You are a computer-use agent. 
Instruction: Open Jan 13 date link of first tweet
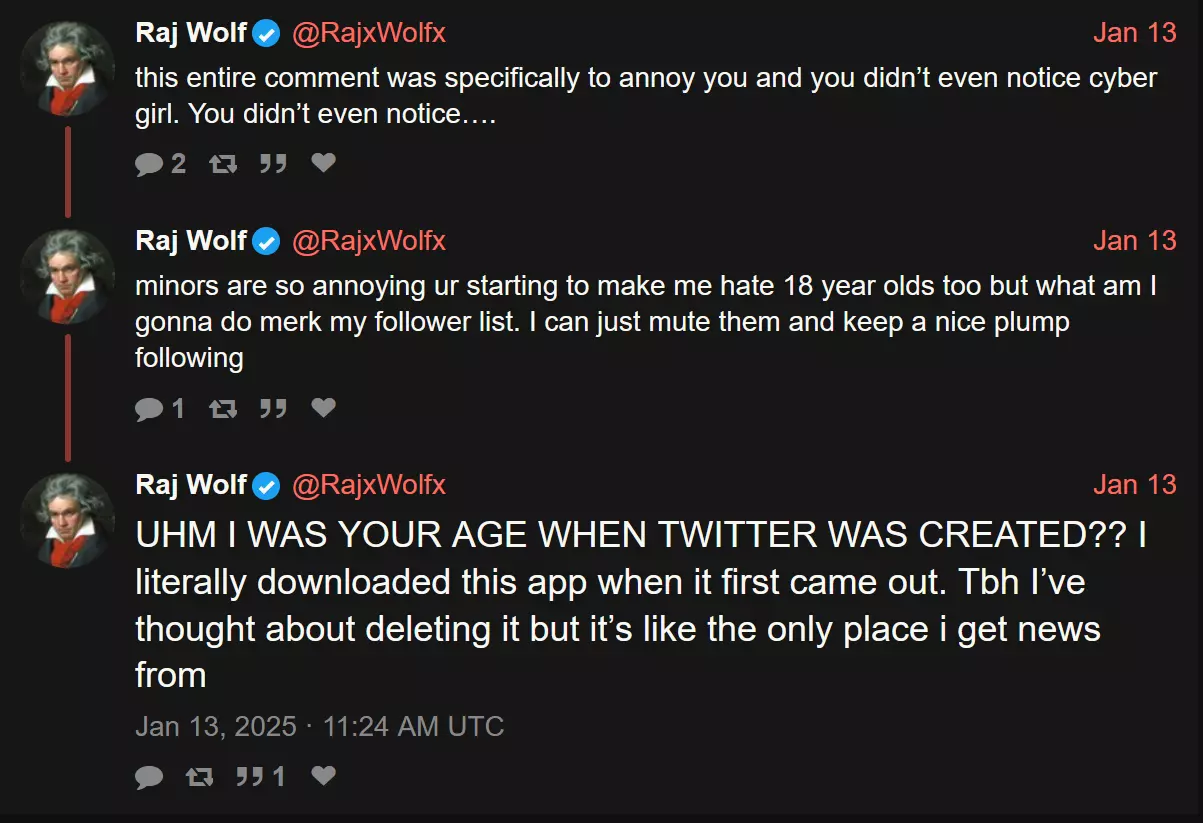click(1134, 33)
